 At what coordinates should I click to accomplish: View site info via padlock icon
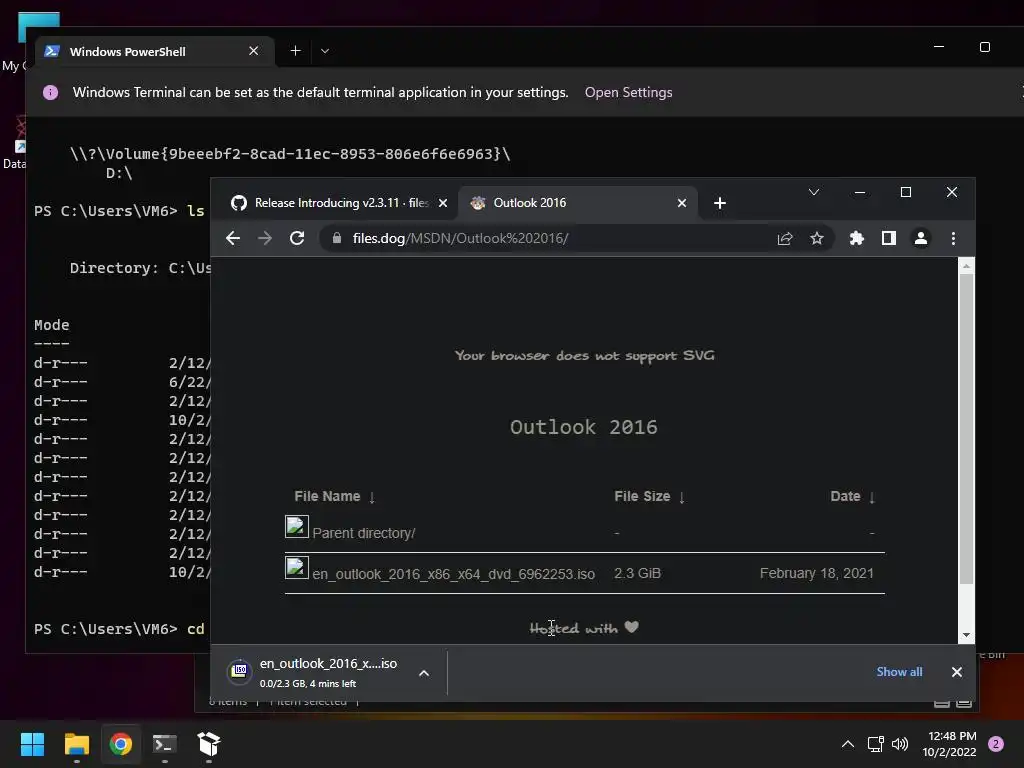tap(337, 238)
